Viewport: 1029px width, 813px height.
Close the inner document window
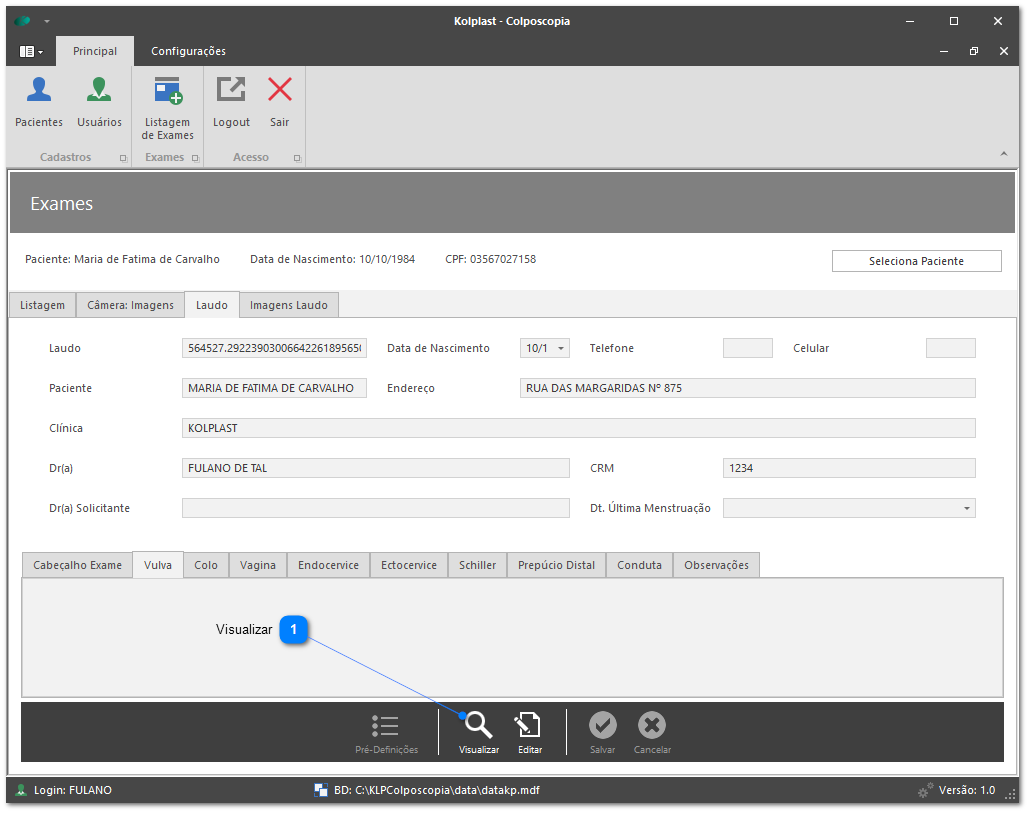[x=1003, y=51]
